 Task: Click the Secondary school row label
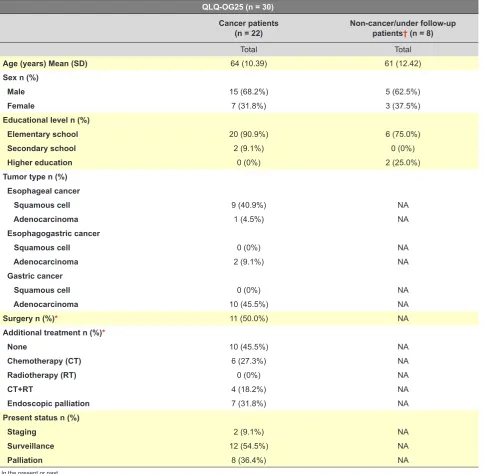click(42, 148)
